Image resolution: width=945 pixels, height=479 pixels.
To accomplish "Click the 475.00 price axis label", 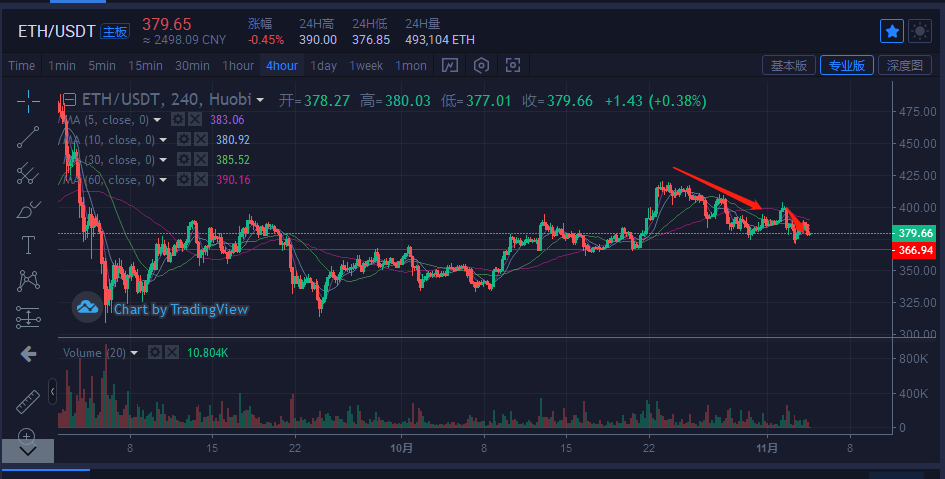I will [918, 111].
